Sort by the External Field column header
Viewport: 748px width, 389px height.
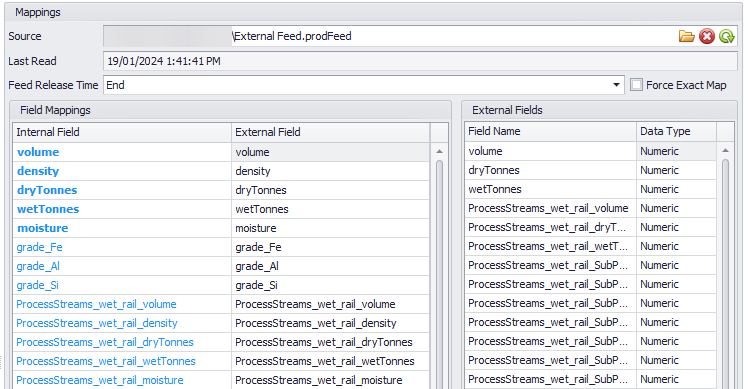(x=331, y=132)
